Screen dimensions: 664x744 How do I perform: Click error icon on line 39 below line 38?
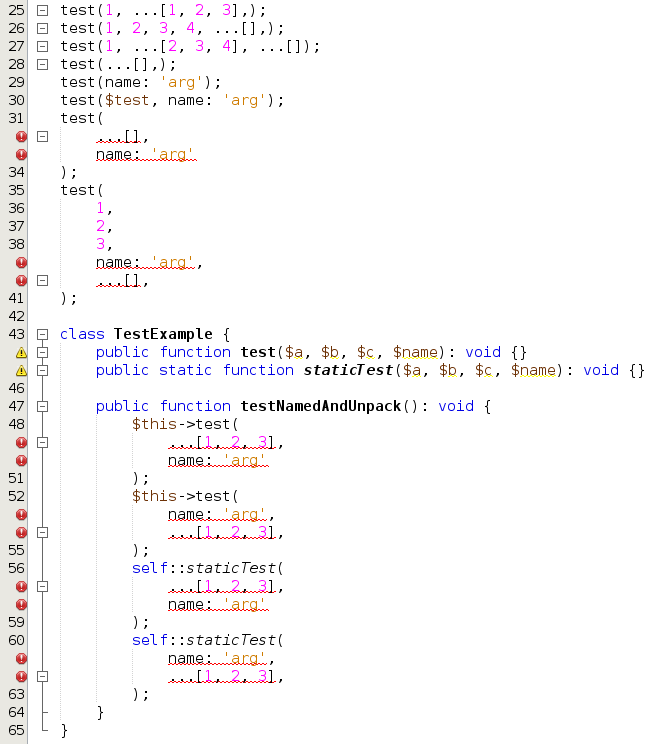click(x=21, y=263)
